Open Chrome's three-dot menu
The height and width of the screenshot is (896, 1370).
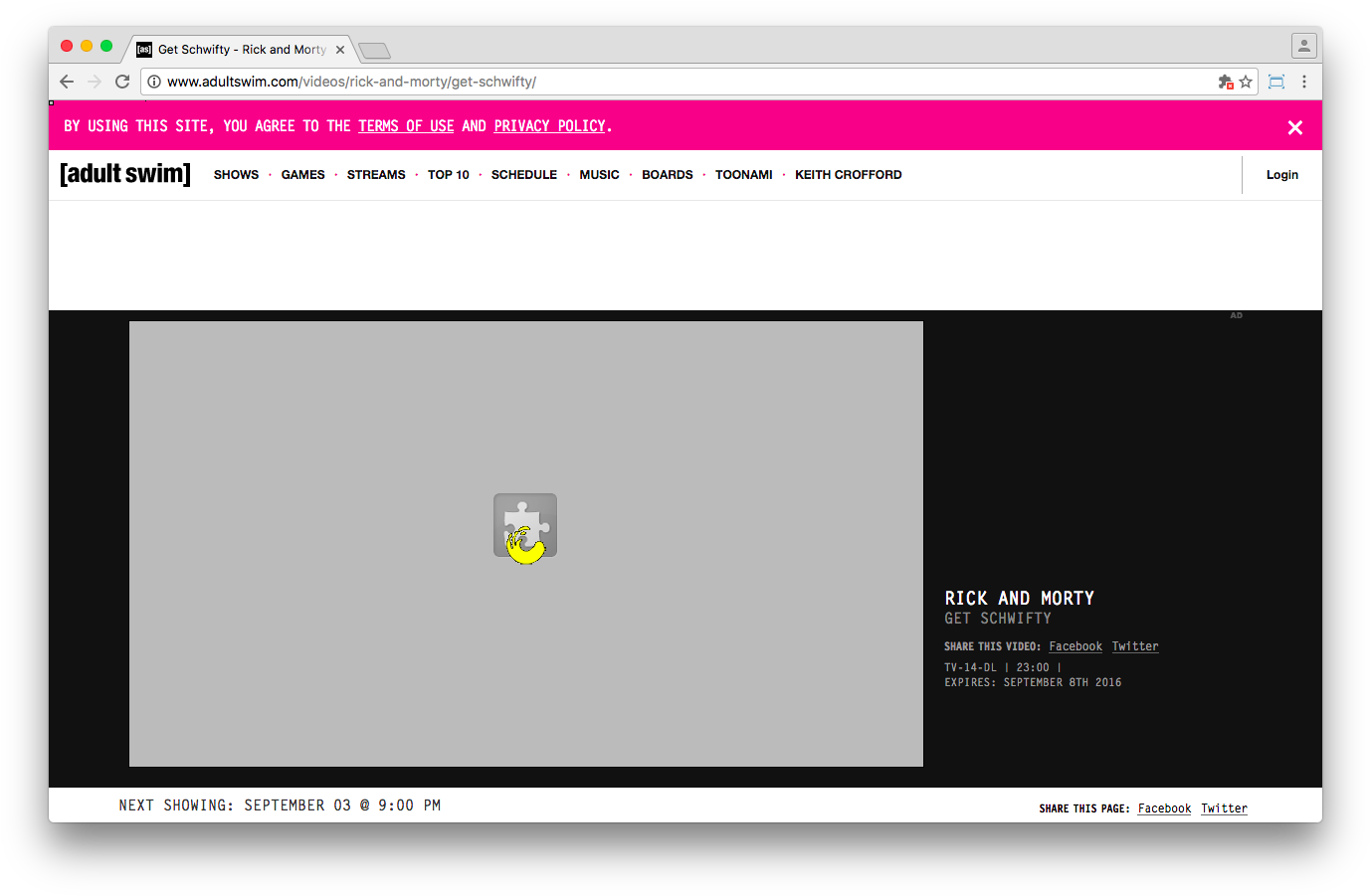click(x=1304, y=82)
